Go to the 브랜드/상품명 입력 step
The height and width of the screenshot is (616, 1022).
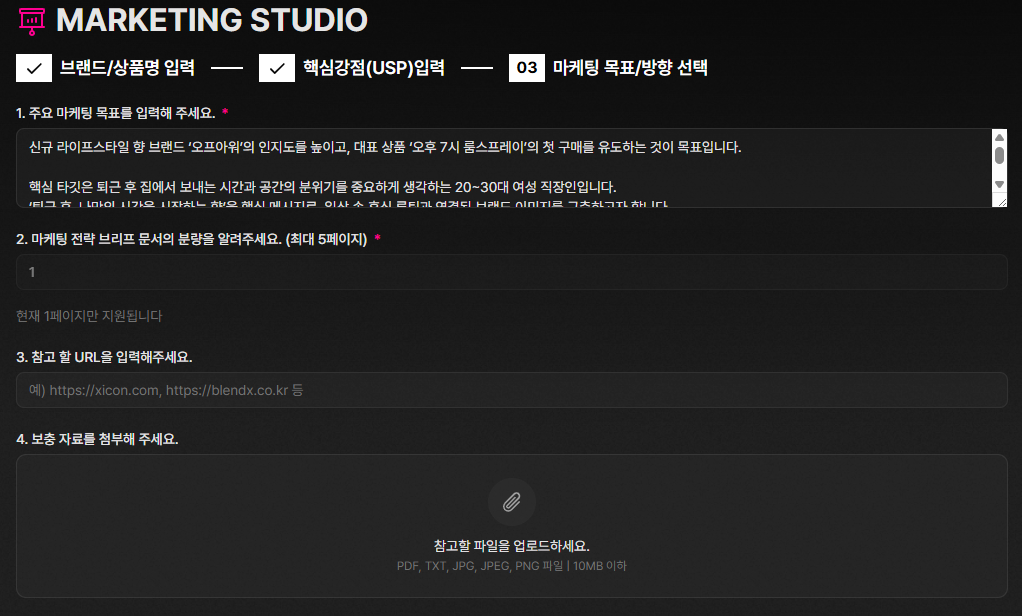click(127, 68)
